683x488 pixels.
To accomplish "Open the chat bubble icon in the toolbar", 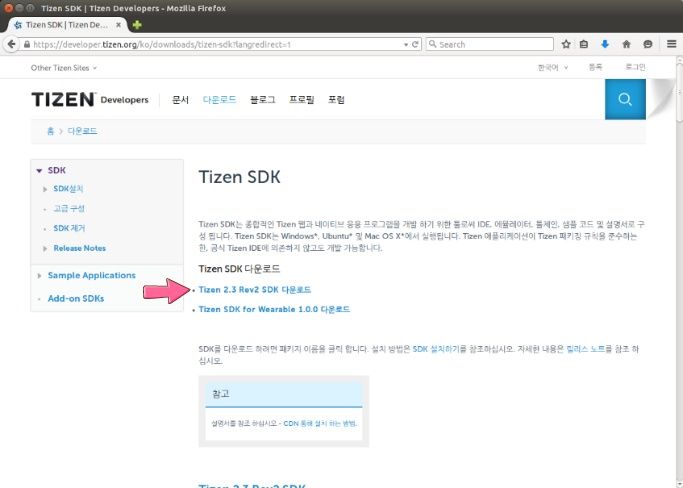I will [x=648, y=44].
